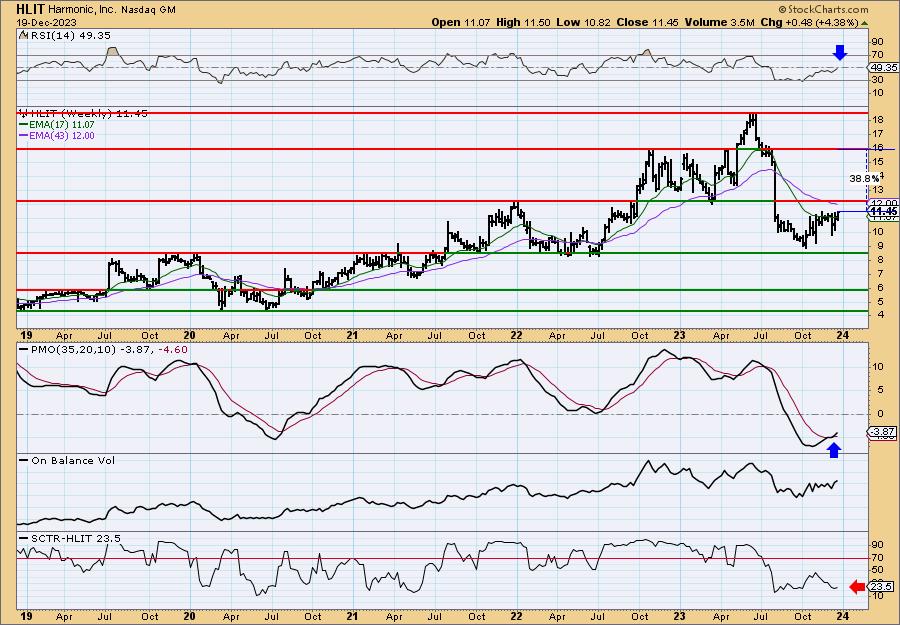Click the 49.35 RSI value tag on right axis
Viewport: 900px width, 625px height.
[x=884, y=68]
